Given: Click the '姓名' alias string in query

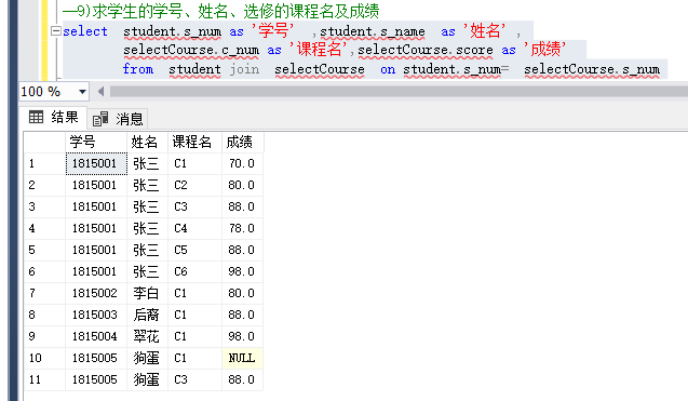Looking at the screenshot, I should pyautogui.click(x=484, y=31).
